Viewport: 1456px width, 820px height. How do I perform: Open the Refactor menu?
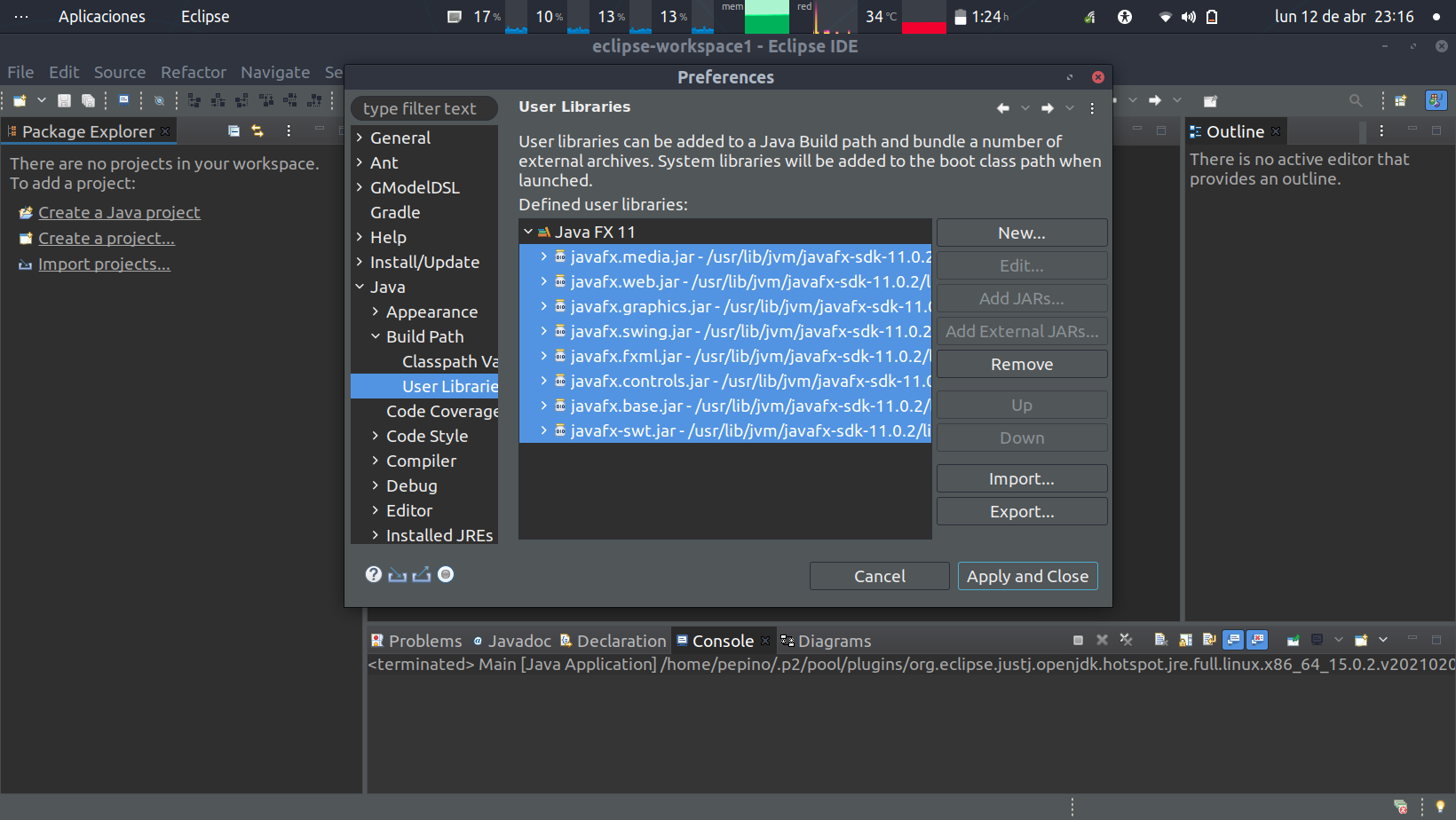[x=194, y=72]
